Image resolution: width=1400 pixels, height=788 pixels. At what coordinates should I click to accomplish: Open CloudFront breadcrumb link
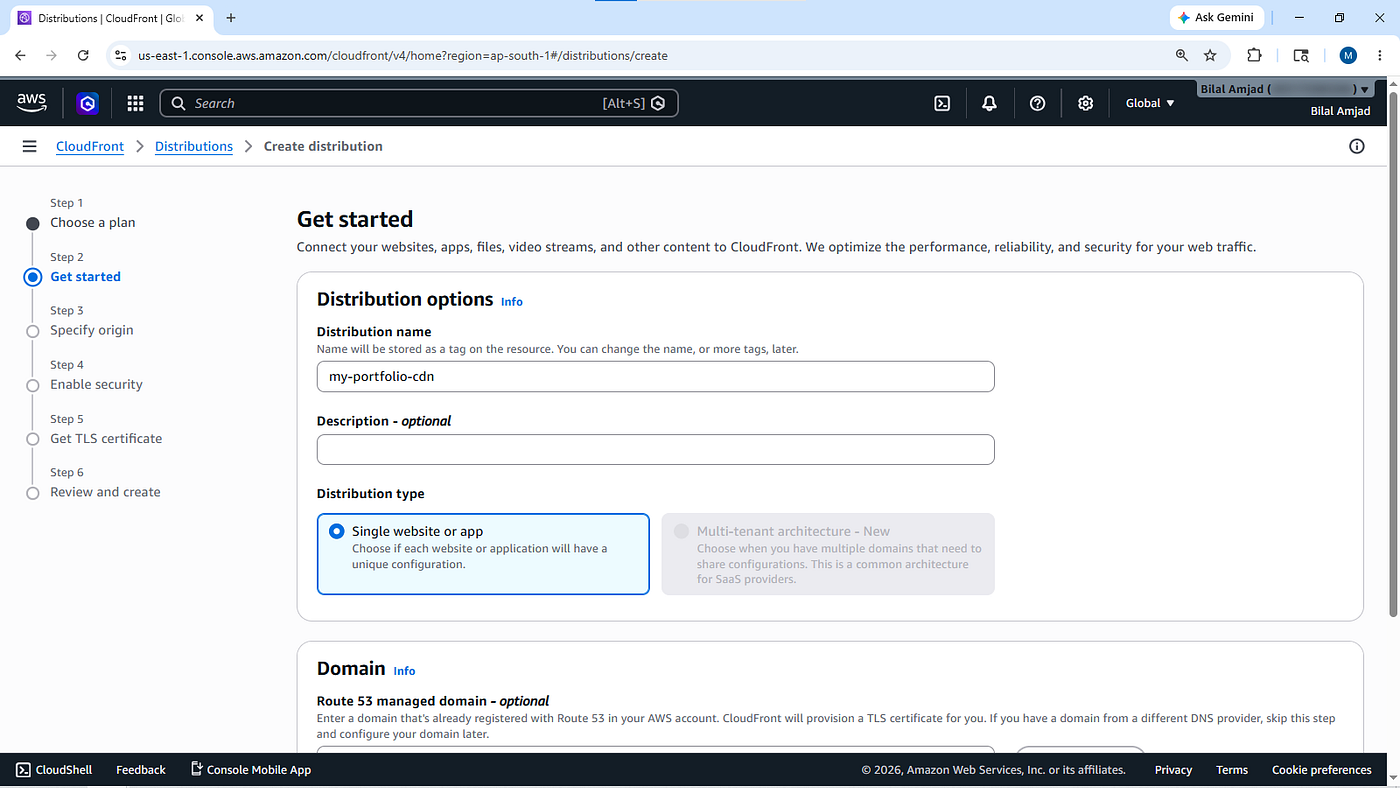pyautogui.click(x=90, y=146)
